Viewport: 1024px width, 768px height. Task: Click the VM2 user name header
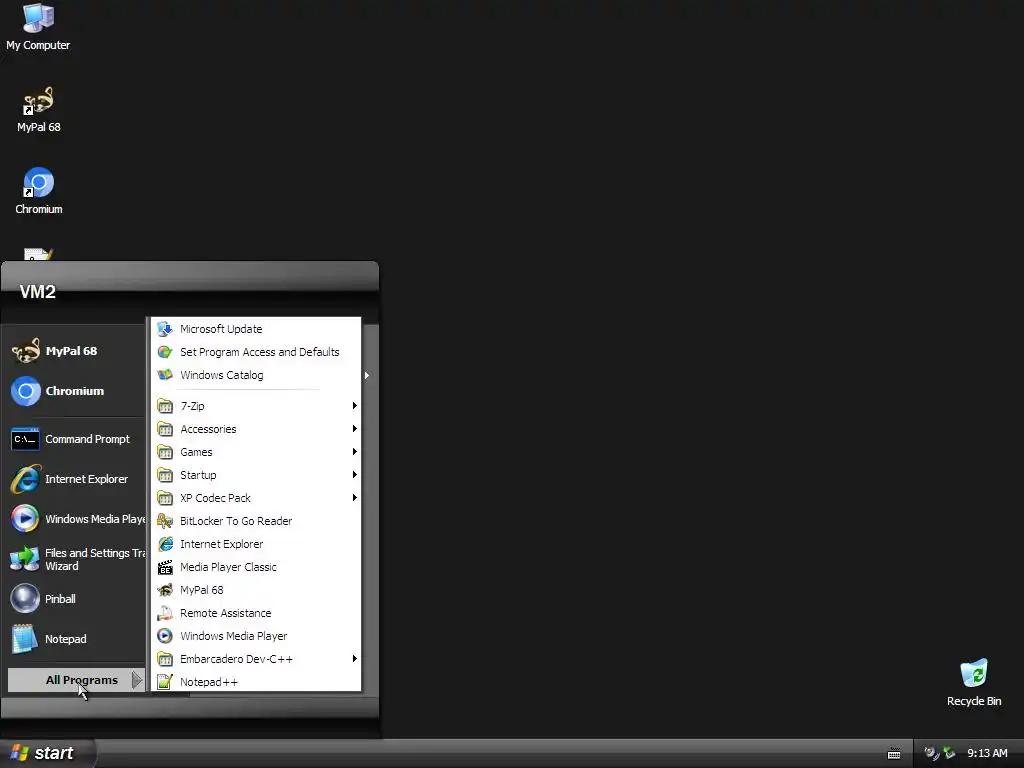click(37, 292)
